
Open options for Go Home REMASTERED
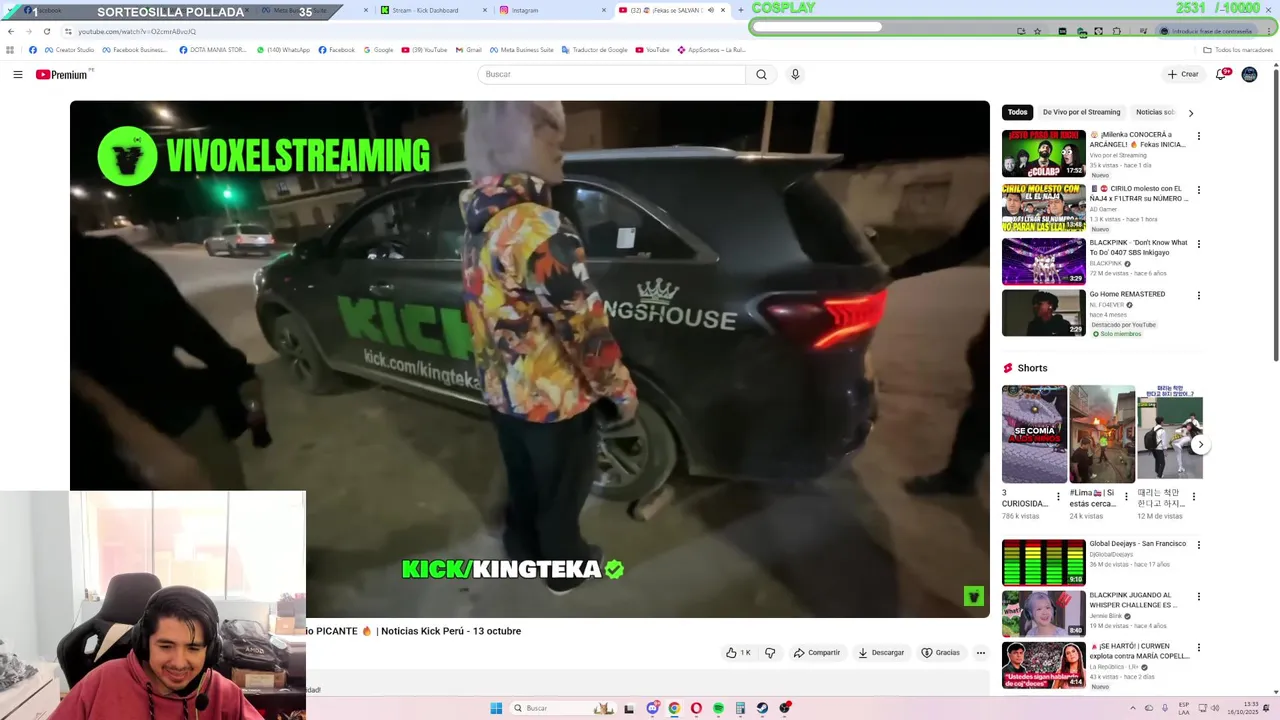(1198, 296)
